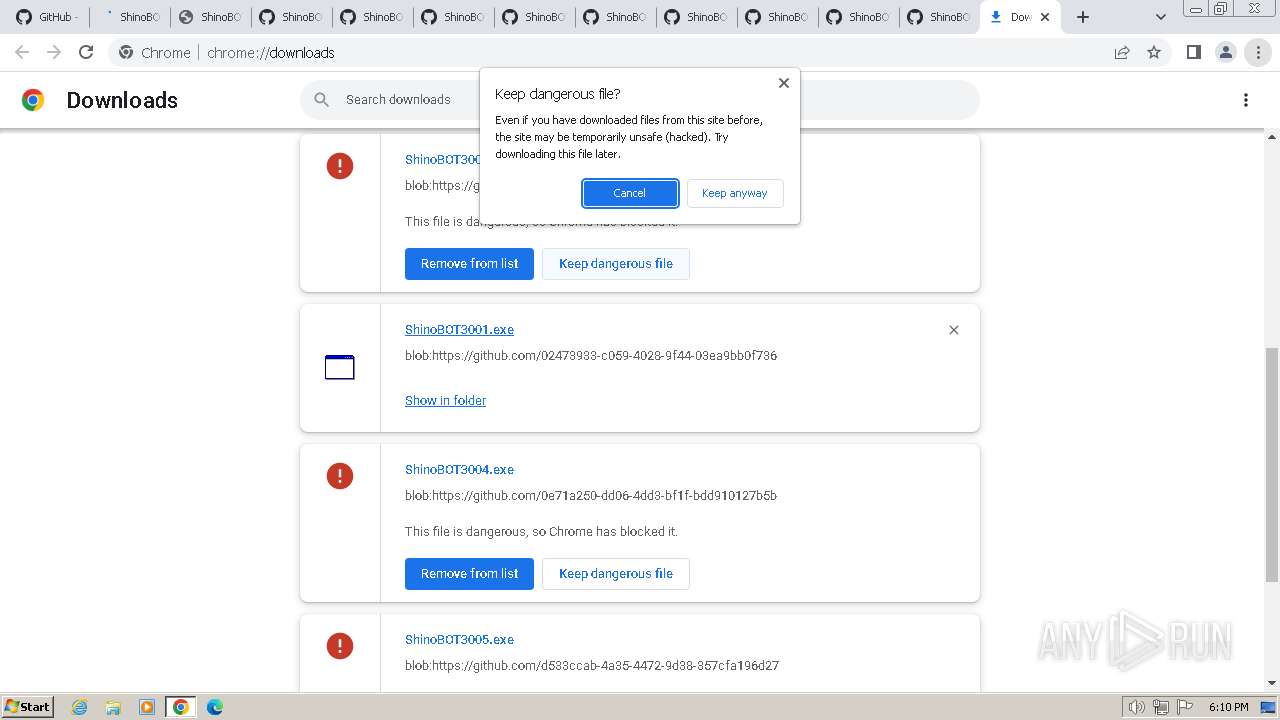Image resolution: width=1280 pixels, height=720 pixels.
Task: Click the page scrollbar down arrow
Action: (x=1272, y=684)
